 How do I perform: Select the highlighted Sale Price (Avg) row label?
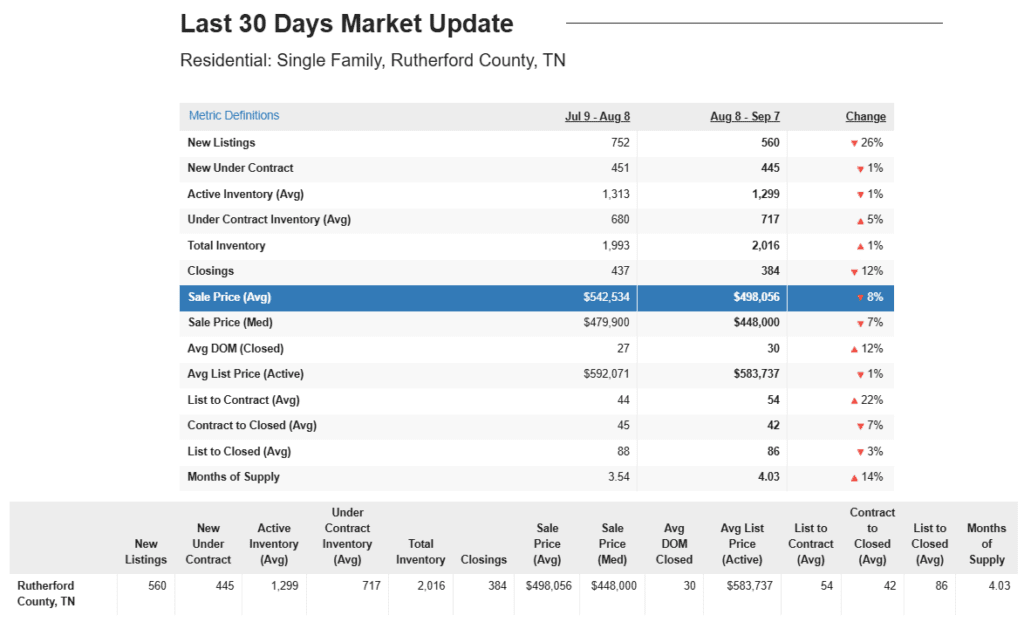point(229,297)
